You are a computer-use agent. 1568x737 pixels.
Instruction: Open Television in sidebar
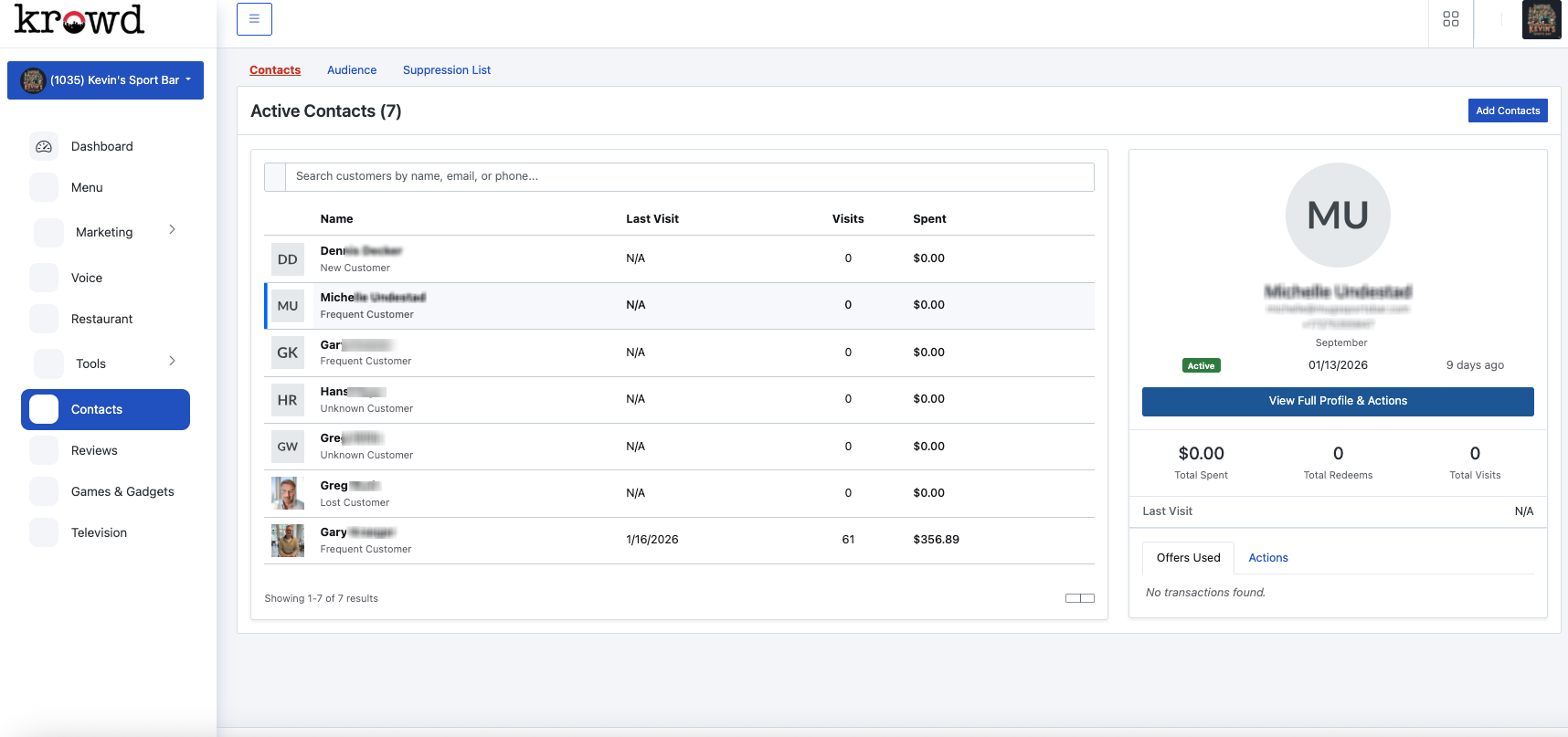coord(99,532)
